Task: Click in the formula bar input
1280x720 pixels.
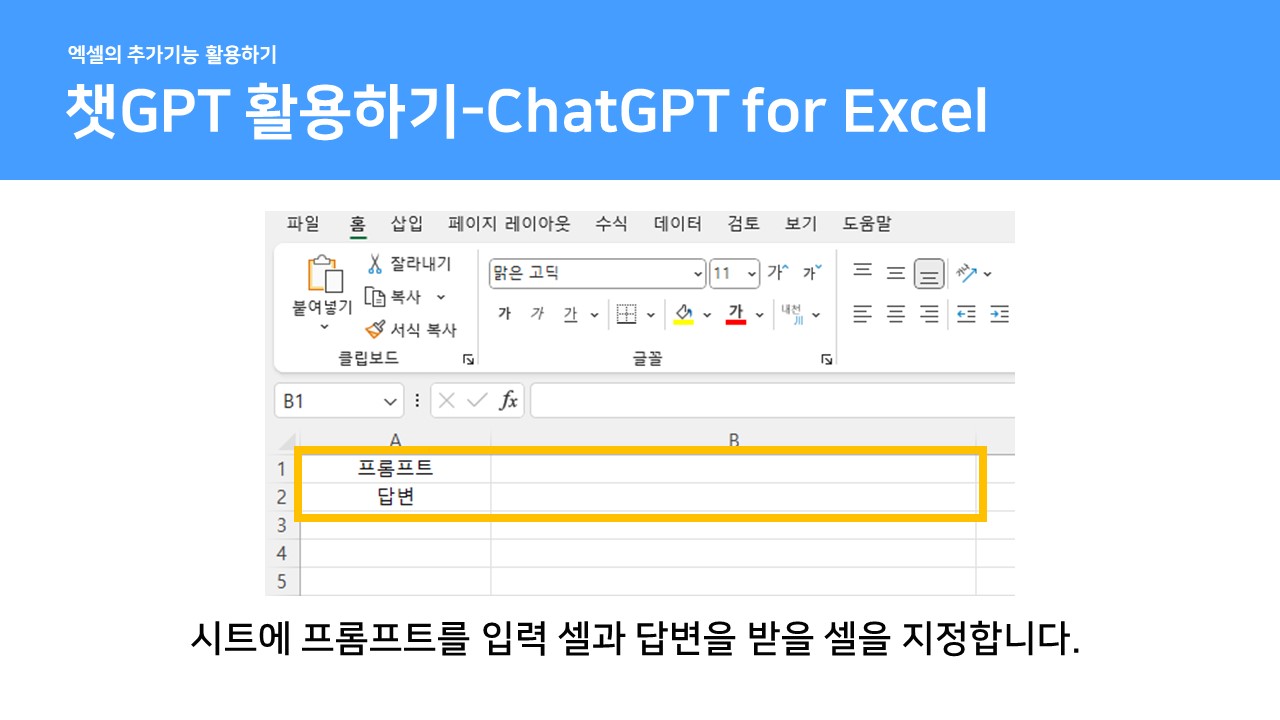Action: click(x=772, y=400)
